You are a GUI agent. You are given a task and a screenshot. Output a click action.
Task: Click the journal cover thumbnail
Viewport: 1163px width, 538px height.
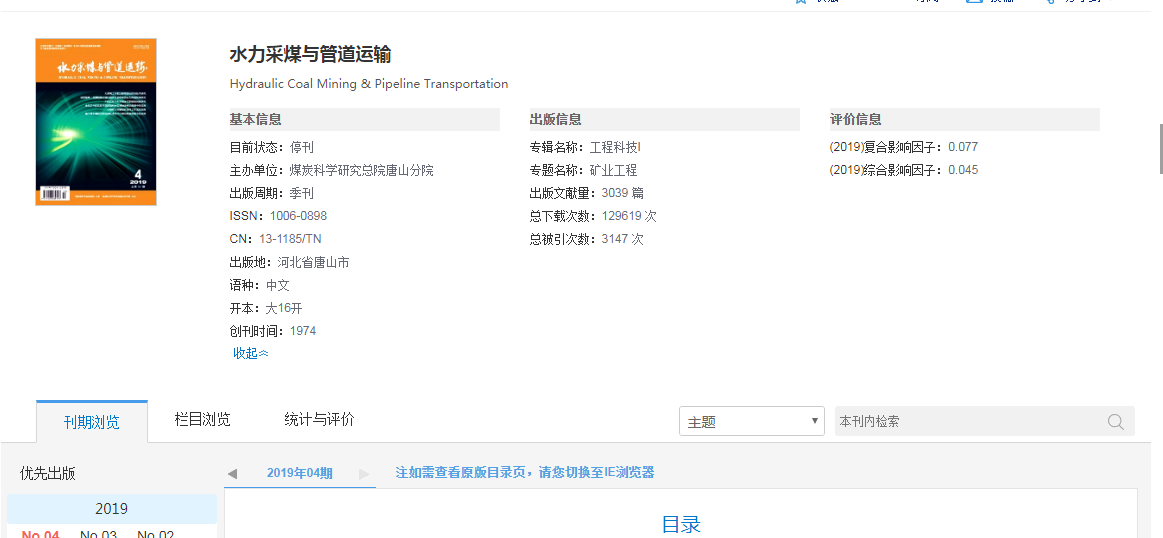(96, 122)
